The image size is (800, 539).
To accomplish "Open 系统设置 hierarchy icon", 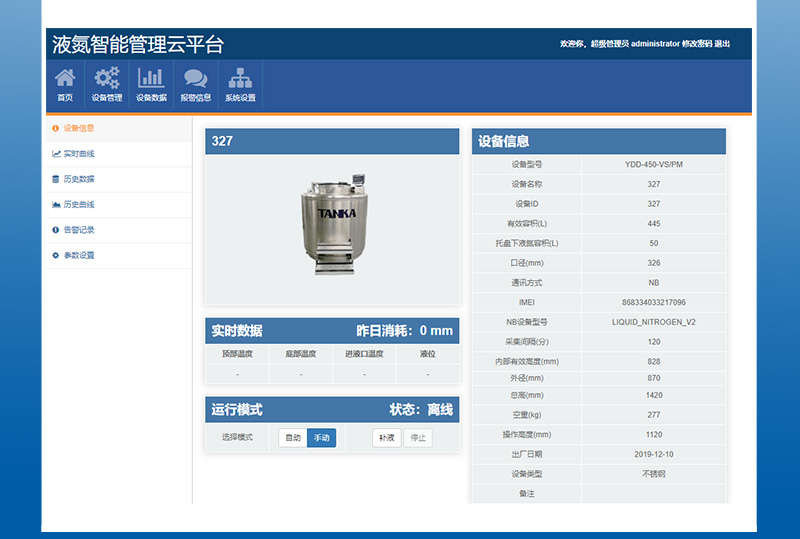I will click(x=240, y=78).
